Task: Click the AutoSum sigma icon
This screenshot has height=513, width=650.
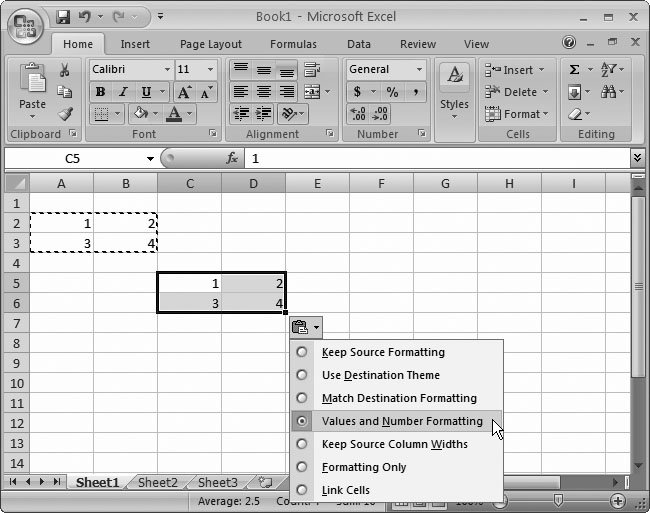Action: pos(575,70)
